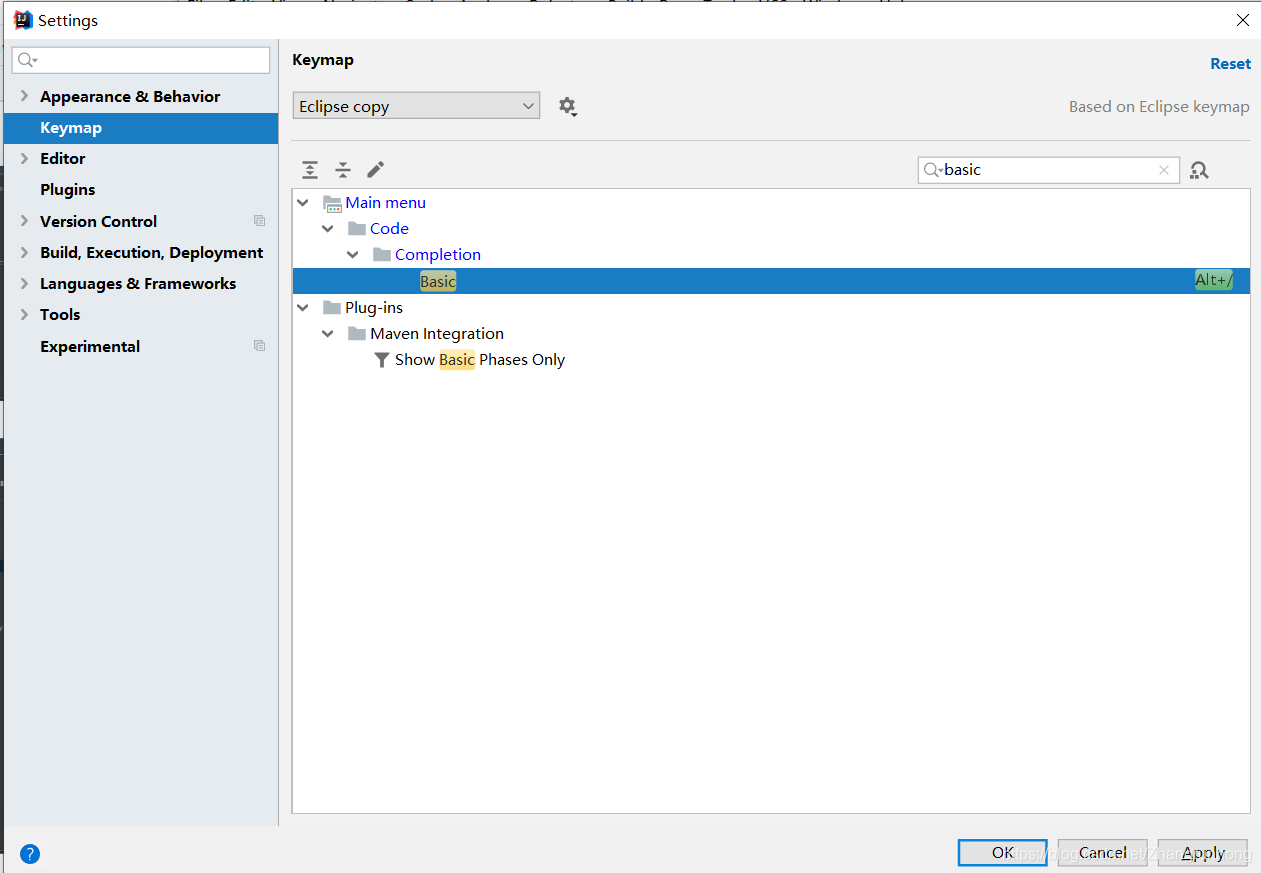The image size is (1261, 873).
Task: Click the OK button
Action: 1003,853
